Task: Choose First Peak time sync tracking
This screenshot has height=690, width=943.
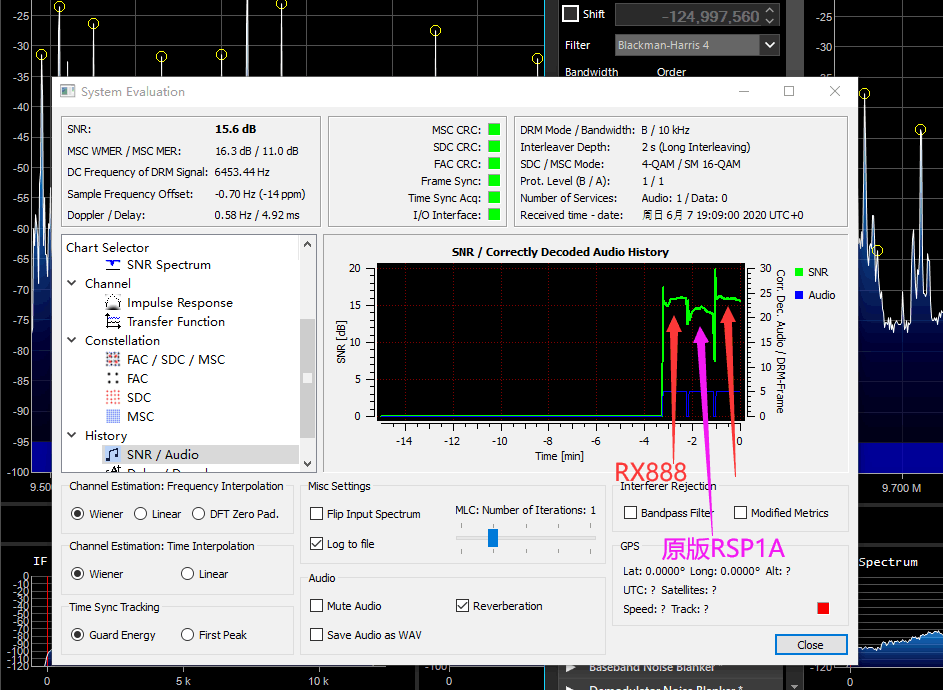Action: click(x=188, y=635)
